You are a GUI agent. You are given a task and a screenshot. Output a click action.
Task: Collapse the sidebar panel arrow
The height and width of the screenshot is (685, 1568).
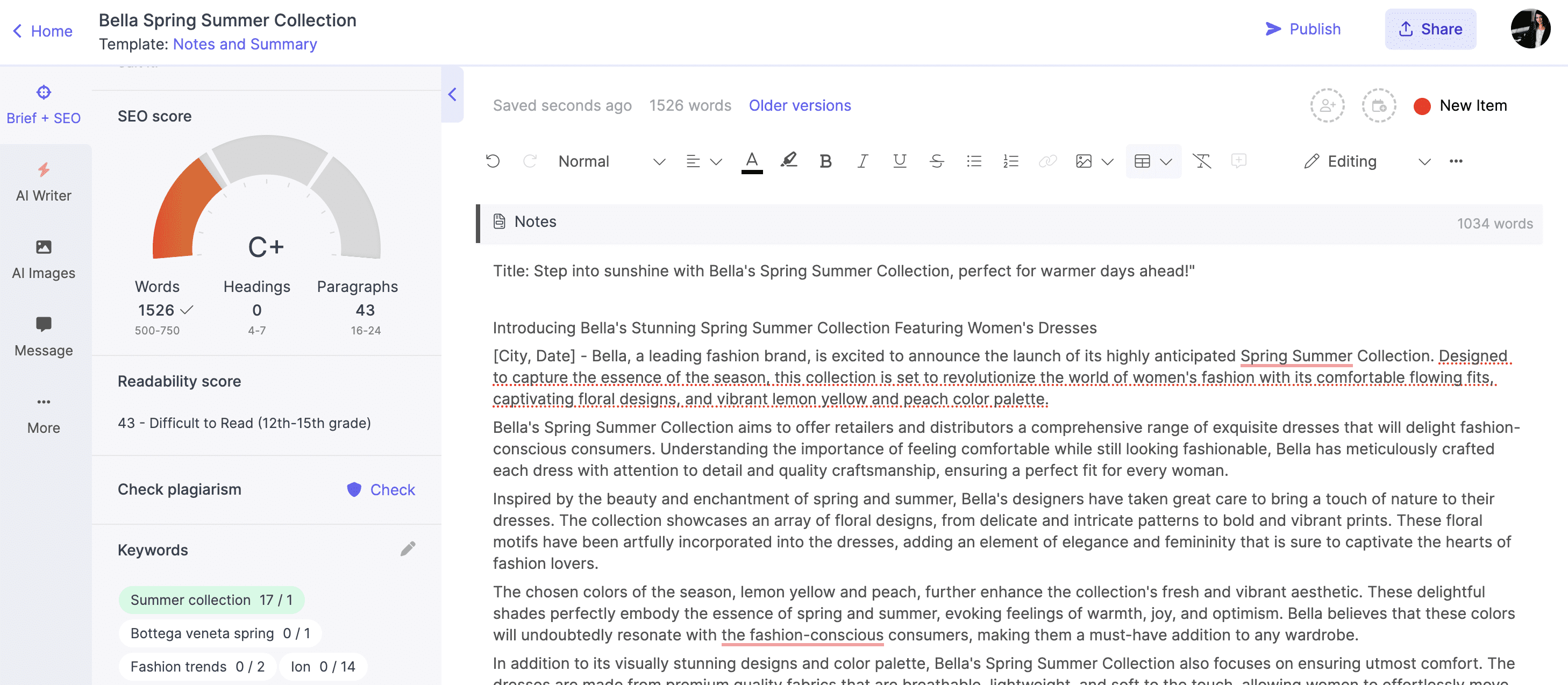pyautogui.click(x=452, y=95)
